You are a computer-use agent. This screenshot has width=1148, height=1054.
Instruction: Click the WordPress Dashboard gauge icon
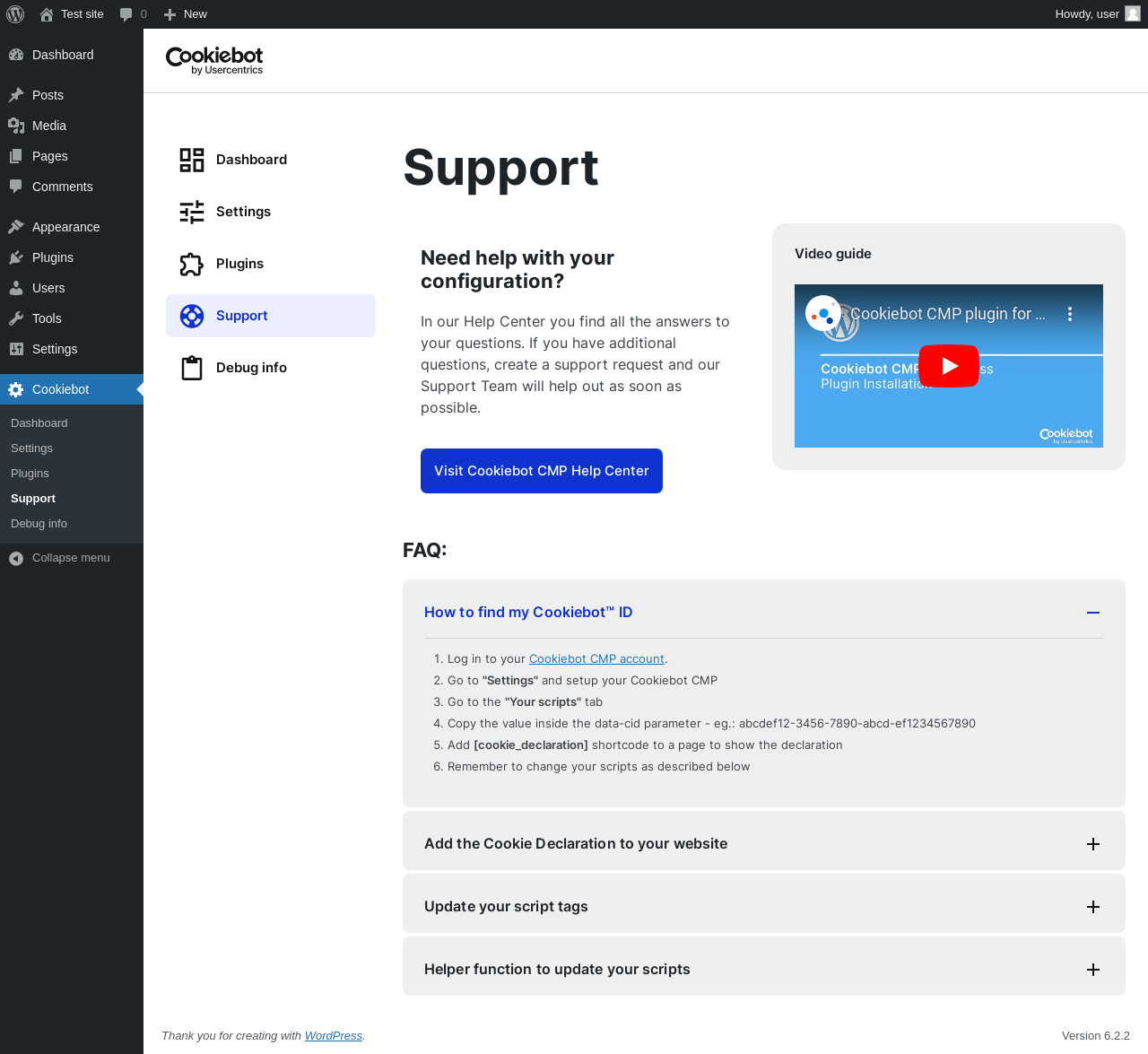16,55
